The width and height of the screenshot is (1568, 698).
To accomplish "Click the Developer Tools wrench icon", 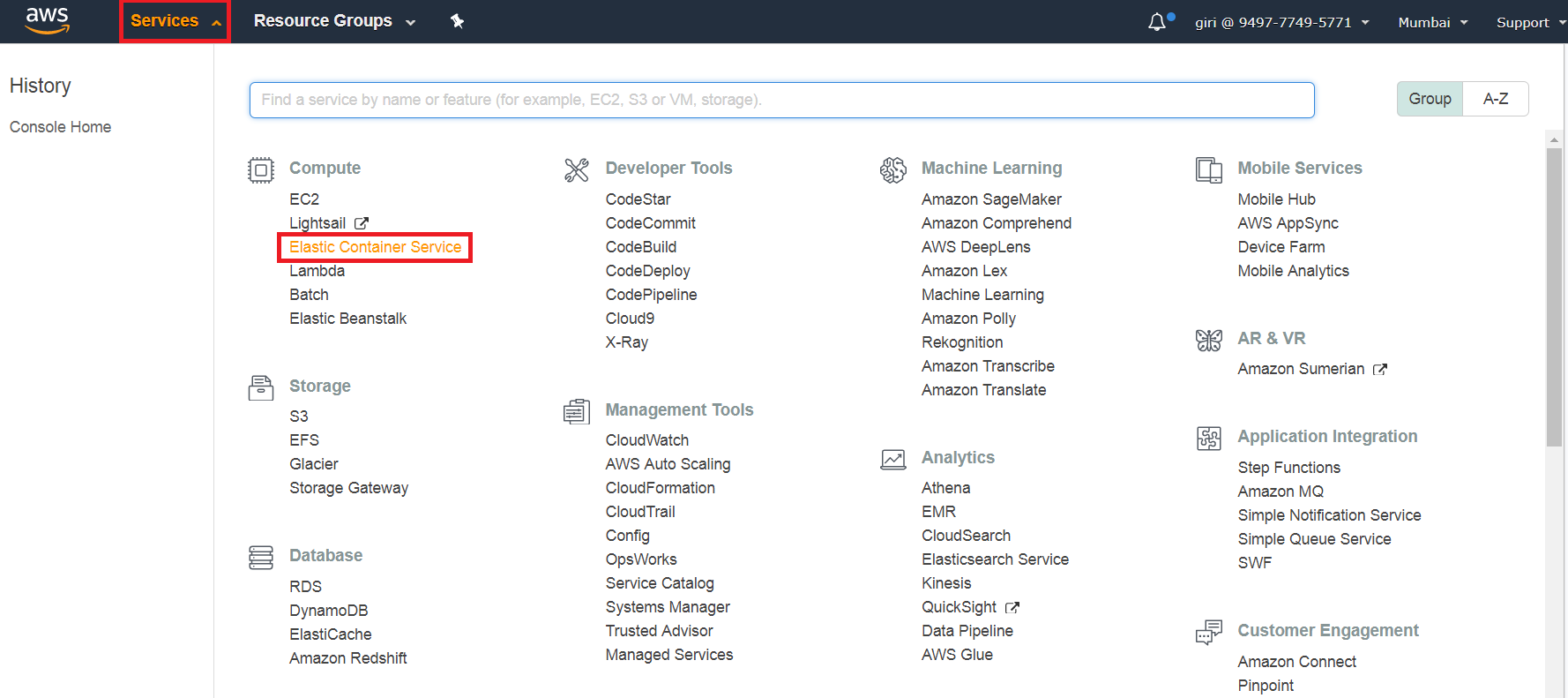I will [x=577, y=169].
